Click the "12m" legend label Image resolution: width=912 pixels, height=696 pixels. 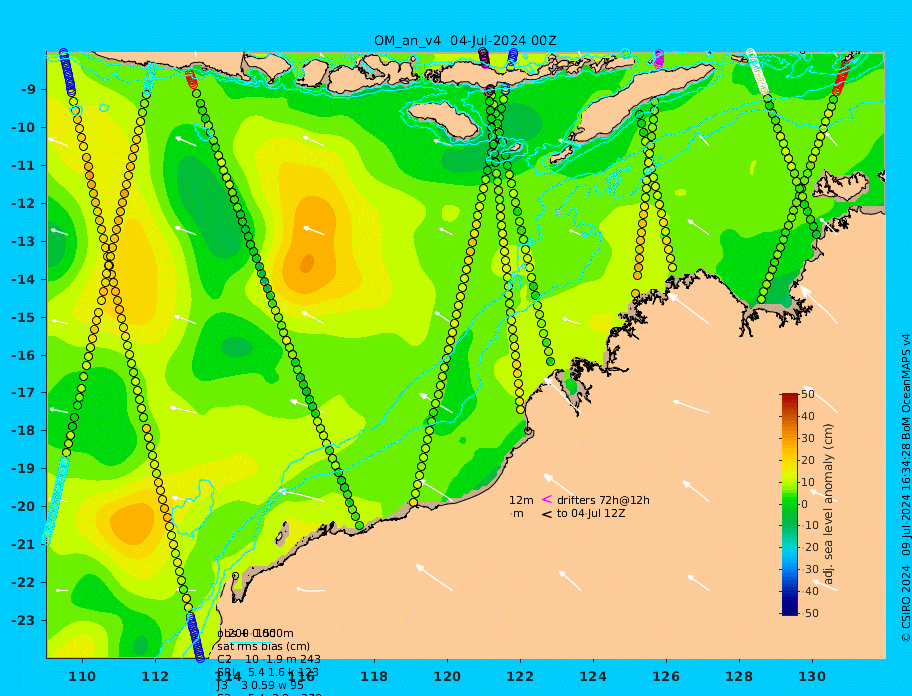point(521,500)
